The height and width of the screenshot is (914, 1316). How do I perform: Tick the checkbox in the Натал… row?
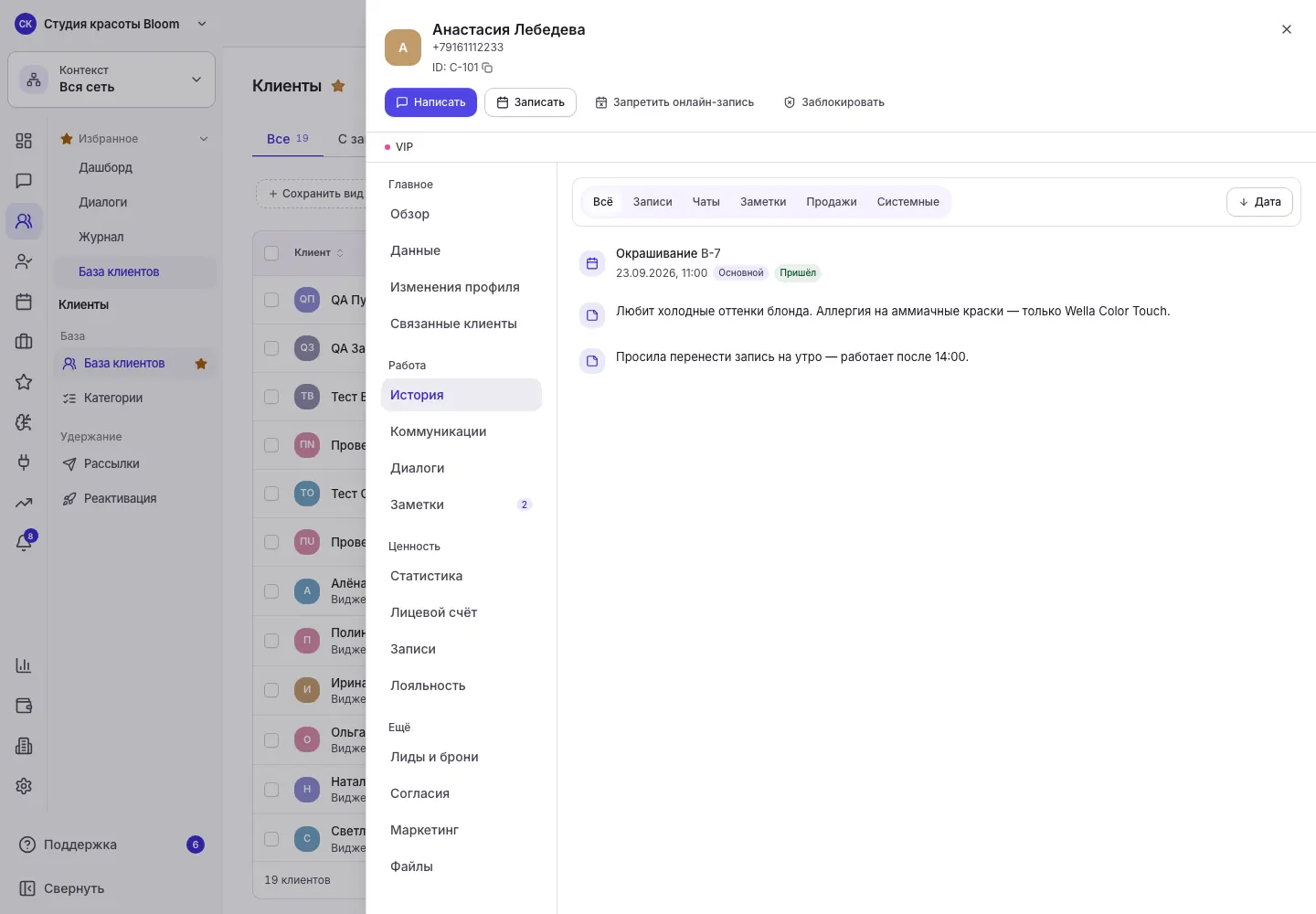click(271, 789)
